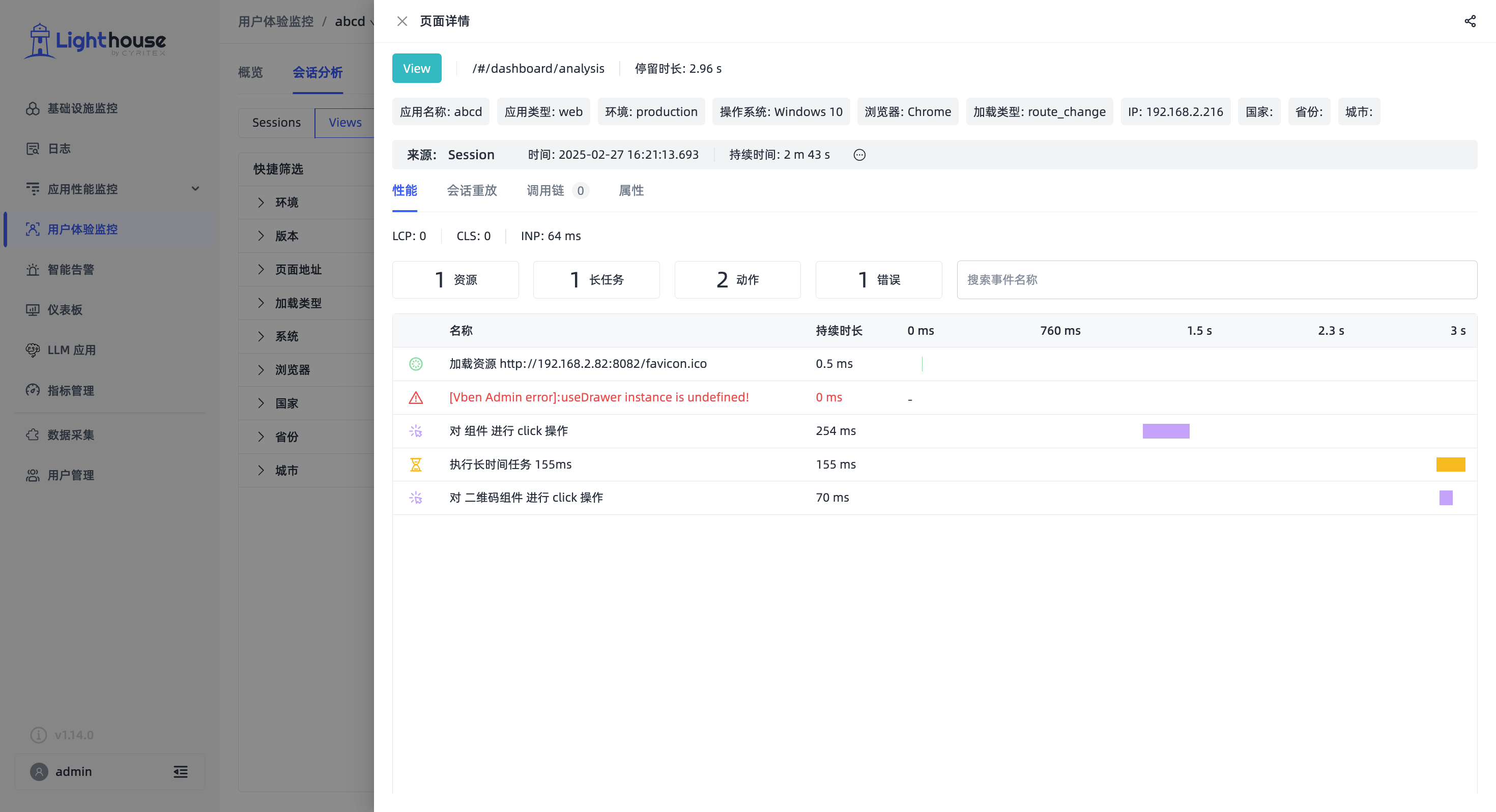Click the hourglass long task icon
Screen dimensions: 1496x812
[x=416, y=465]
